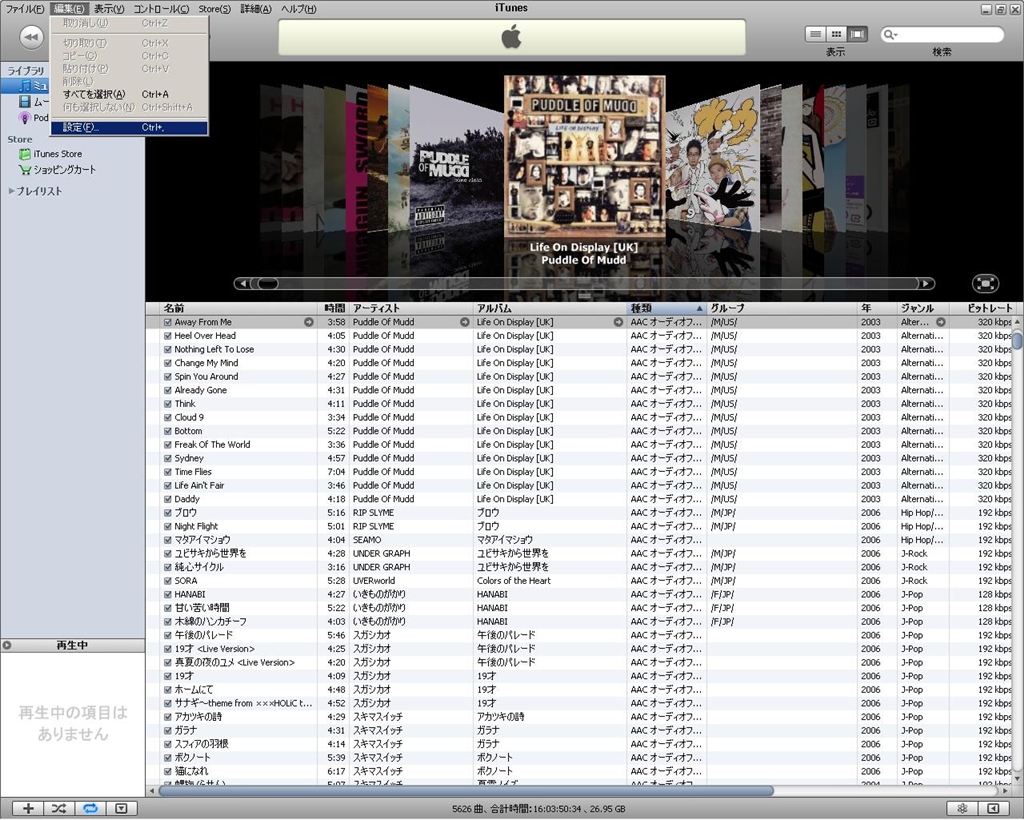Viewport: 1024px width, 820px height.
Task: Click the vertical scrollbar thumb of song list
Action: tap(1017, 340)
